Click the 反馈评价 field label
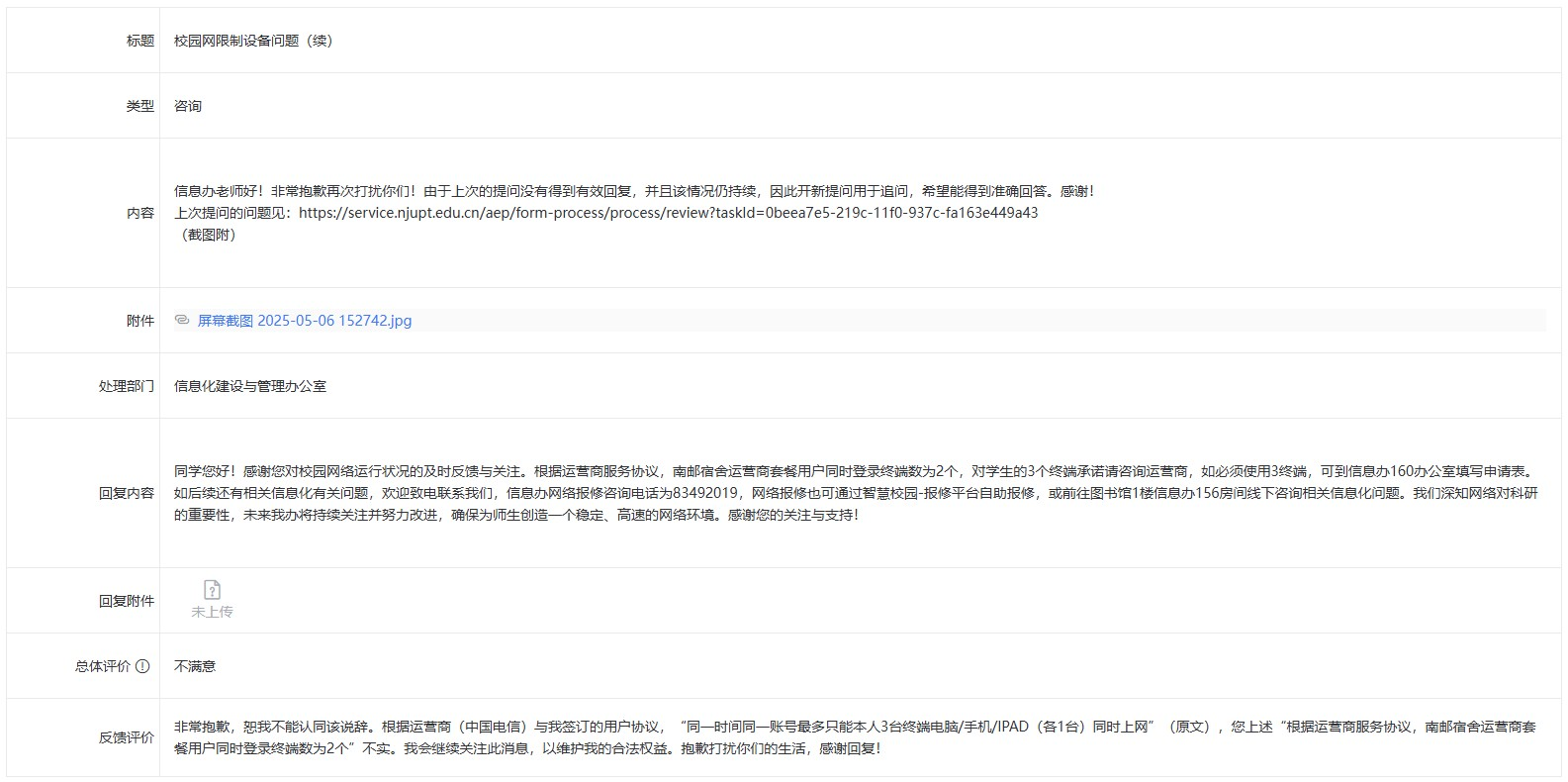Screen dimensions: 1568x782 coord(126,737)
